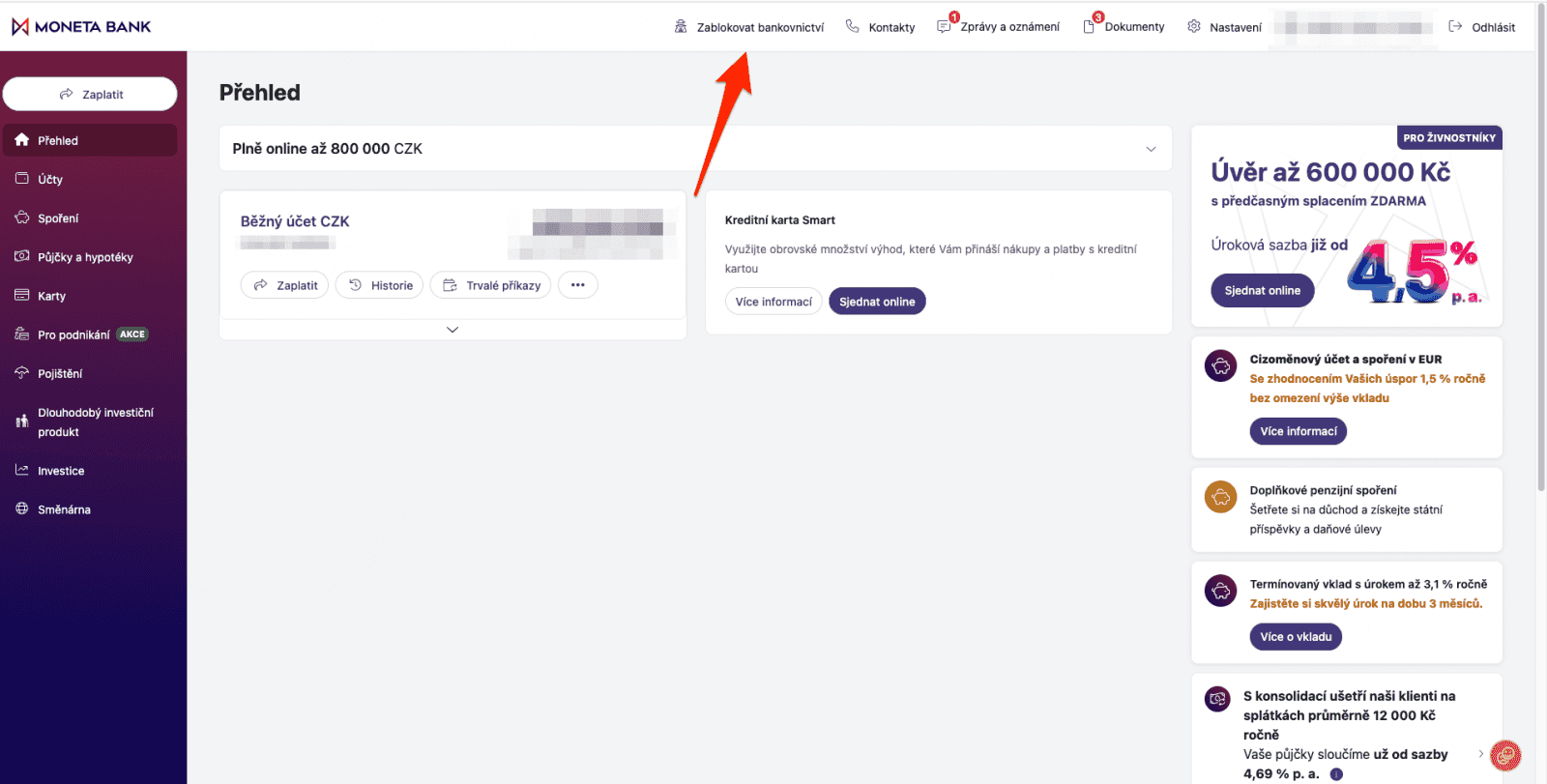
Task: Click the Přehled home icon in the sidebar
Action: point(21,140)
